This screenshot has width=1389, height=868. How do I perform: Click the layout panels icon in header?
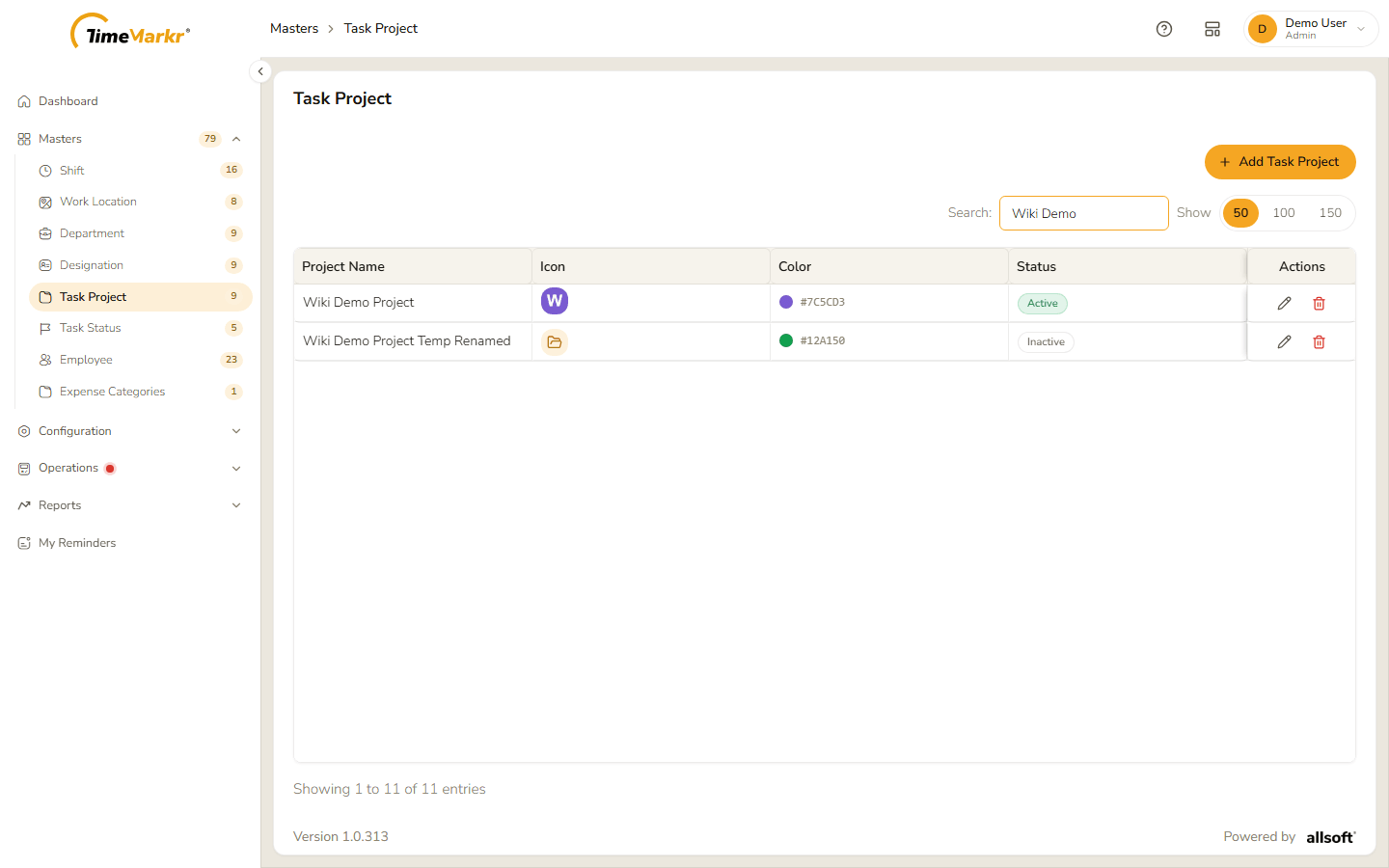click(1212, 29)
